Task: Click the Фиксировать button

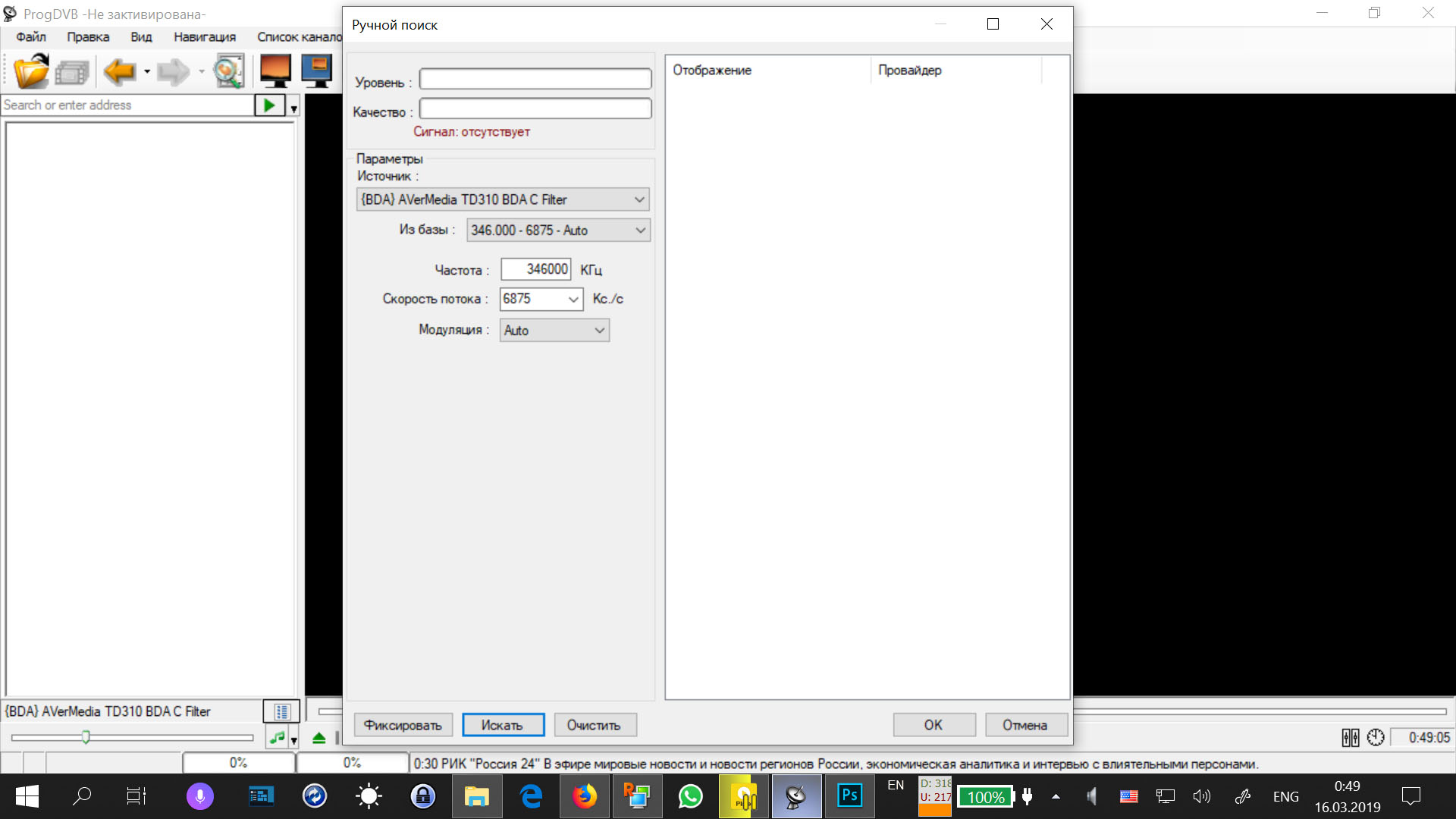Action: coord(403,725)
